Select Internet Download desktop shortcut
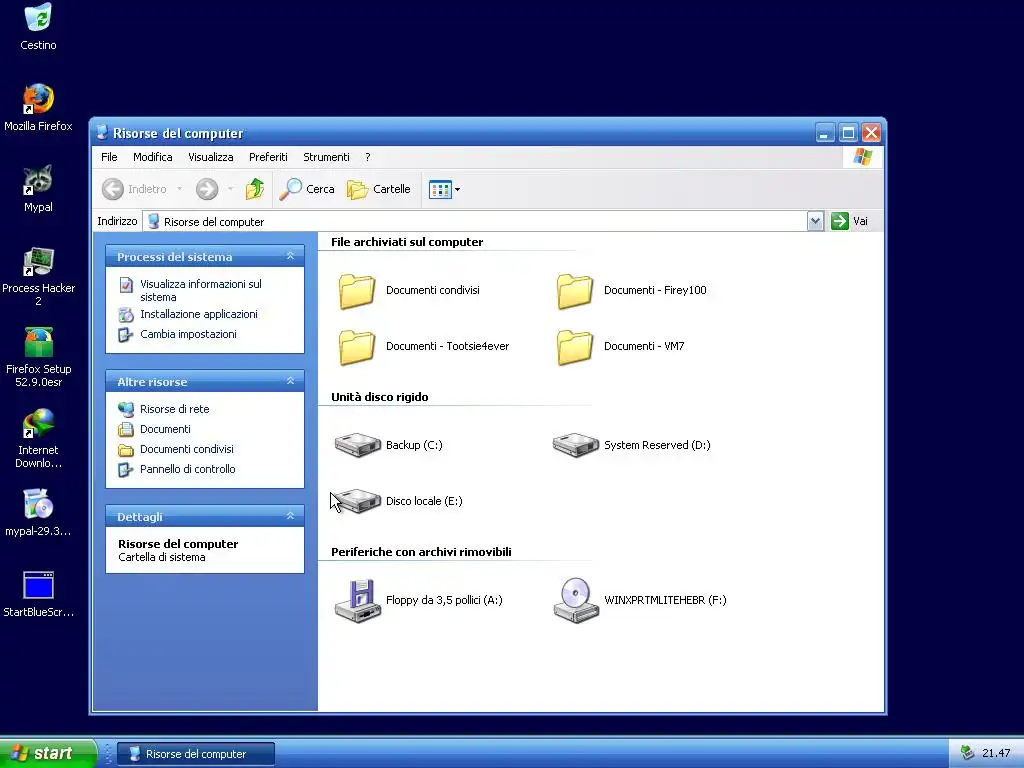This screenshot has width=1024, height=768. pyautogui.click(x=38, y=438)
